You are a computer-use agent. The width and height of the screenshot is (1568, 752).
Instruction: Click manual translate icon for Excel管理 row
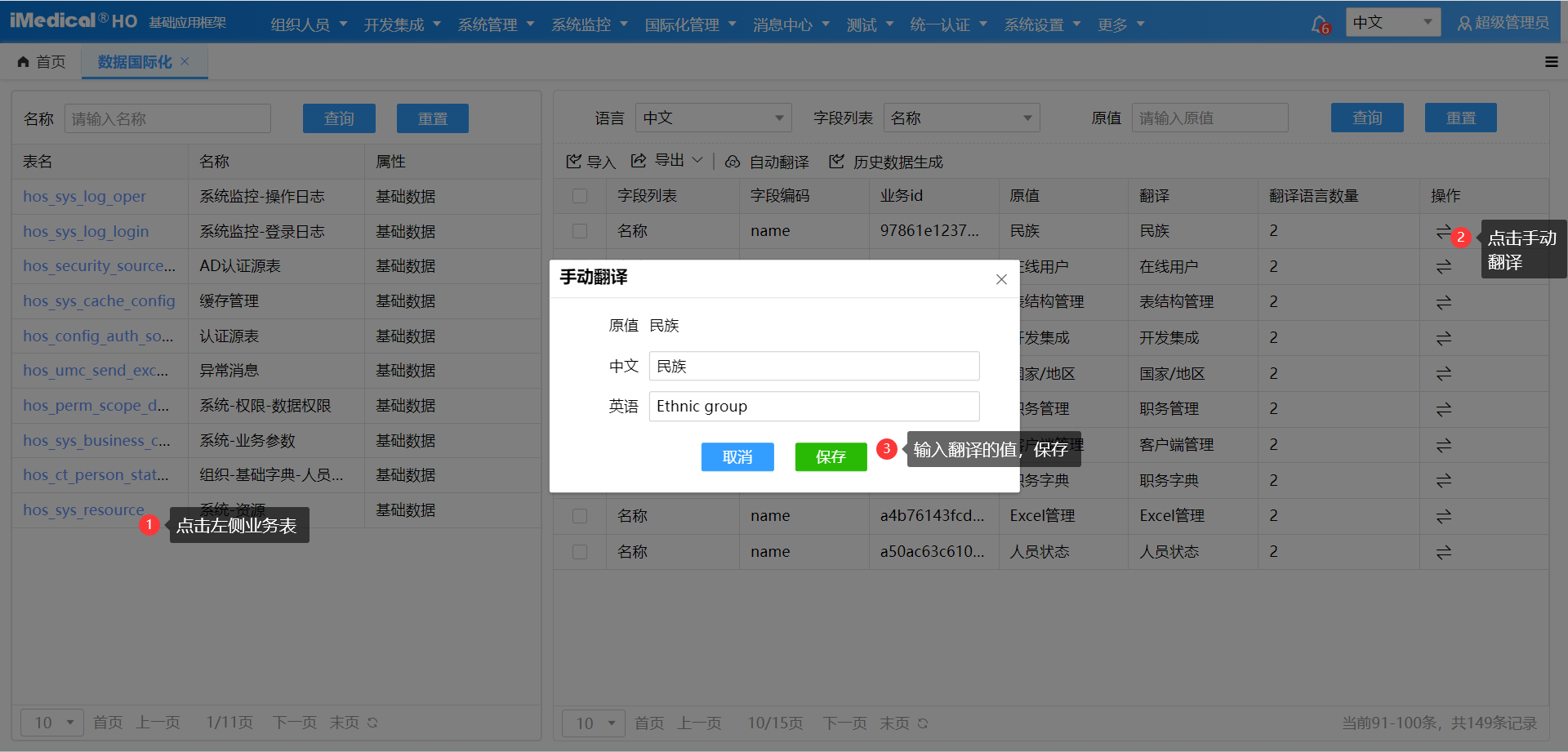pyautogui.click(x=1443, y=516)
